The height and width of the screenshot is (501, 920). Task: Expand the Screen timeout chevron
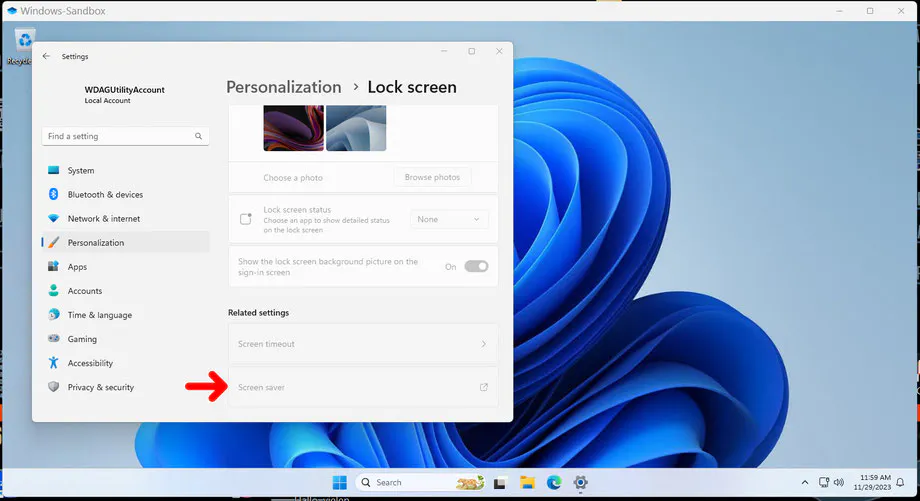pyautogui.click(x=483, y=344)
